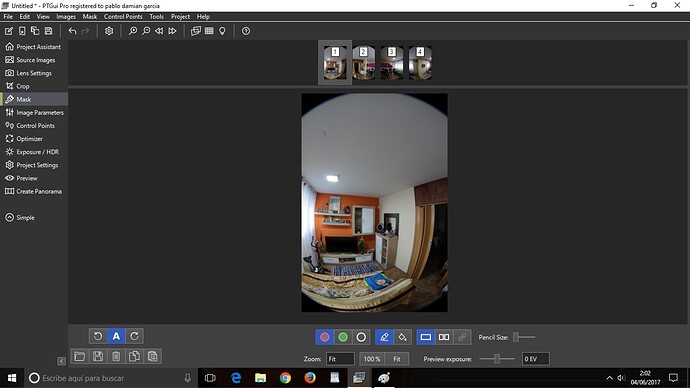Select the white eraser circle tool
Image resolution: width=690 pixels, height=388 pixels.
coord(361,337)
